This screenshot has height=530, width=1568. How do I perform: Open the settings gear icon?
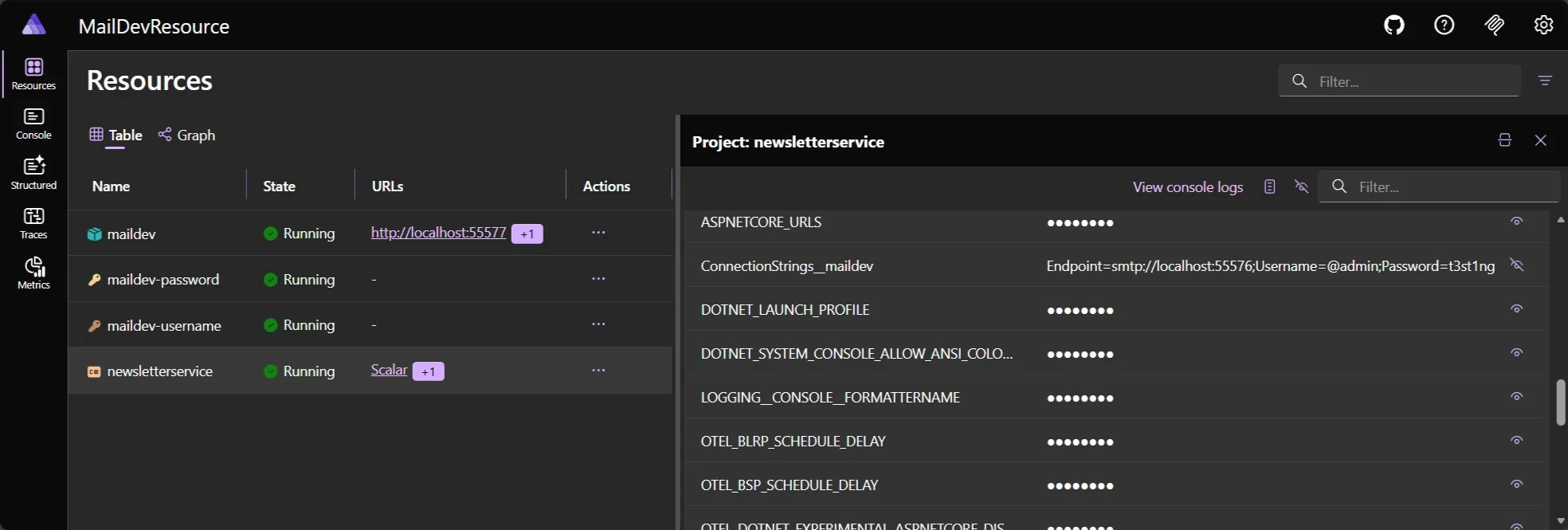1543,26
